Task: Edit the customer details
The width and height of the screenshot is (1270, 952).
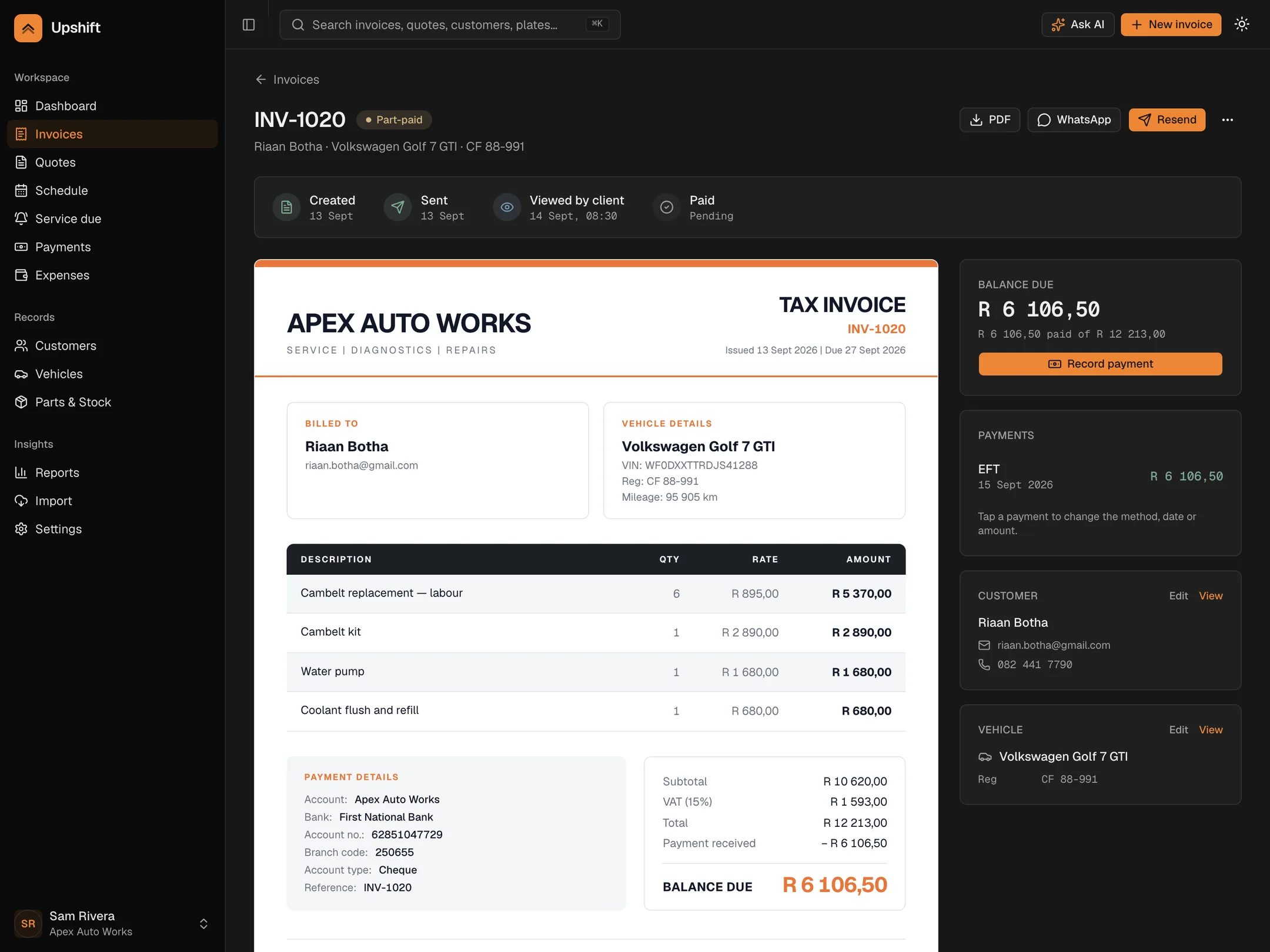Action: [1178, 596]
